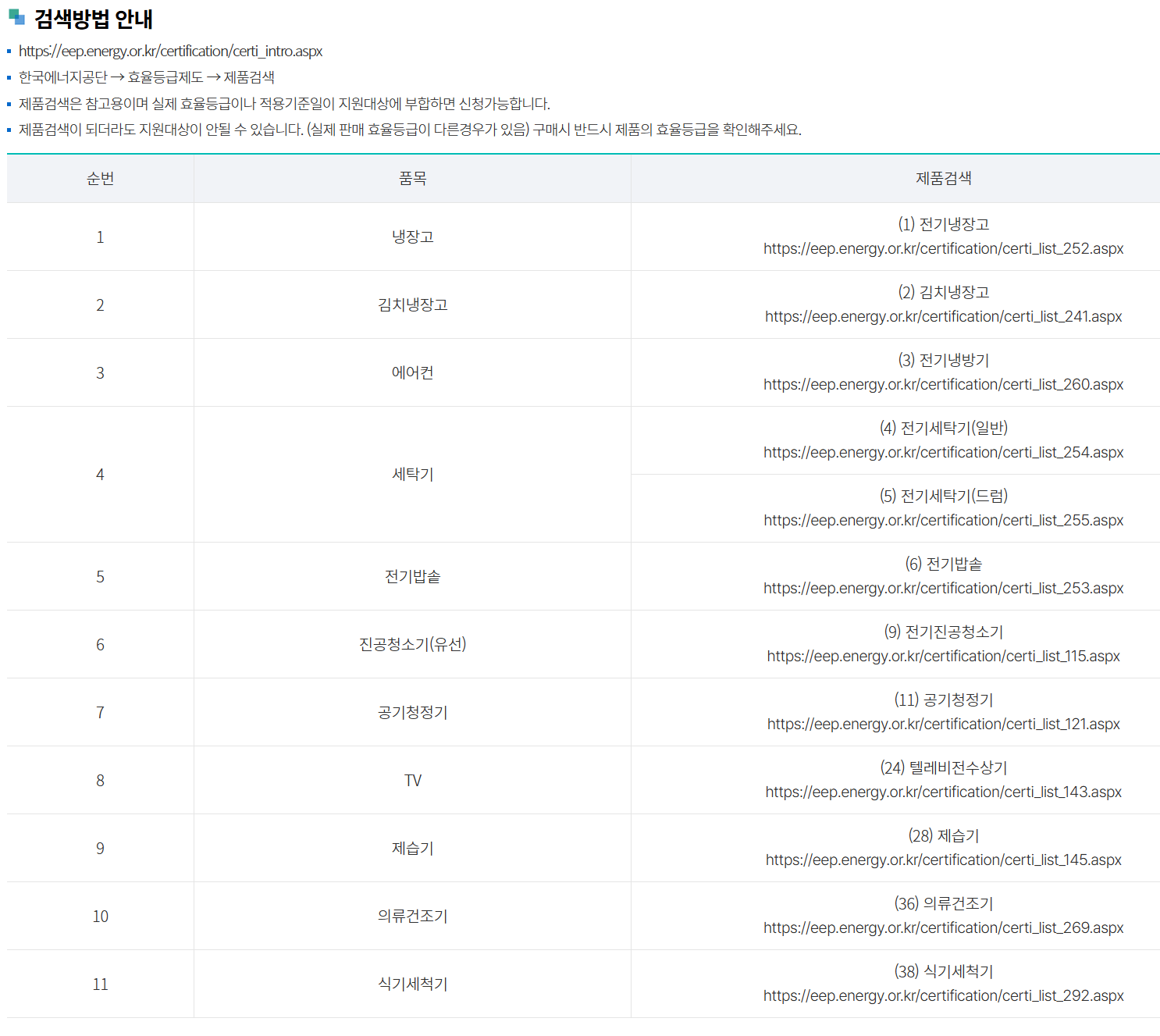Click the (6) 전기밥솥 label
The width and height of the screenshot is (1160, 1036).
(943, 564)
